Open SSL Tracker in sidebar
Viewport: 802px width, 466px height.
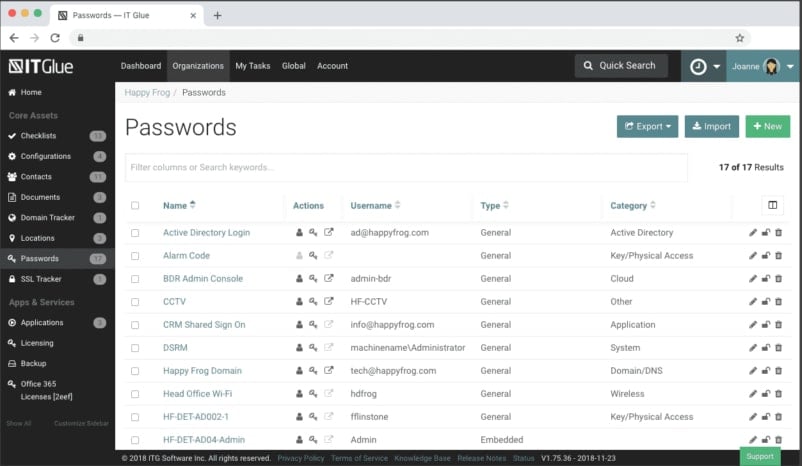click(57, 279)
